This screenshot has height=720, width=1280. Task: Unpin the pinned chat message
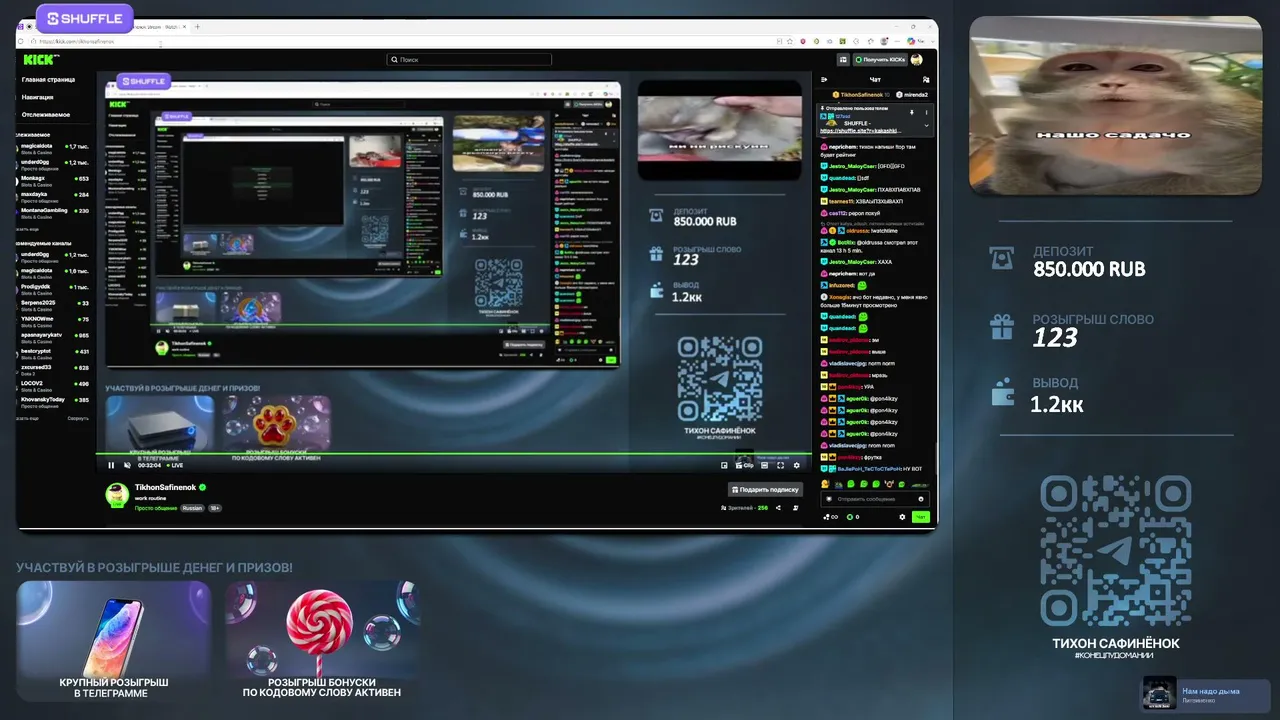pyautogui.click(x=912, y=111)
